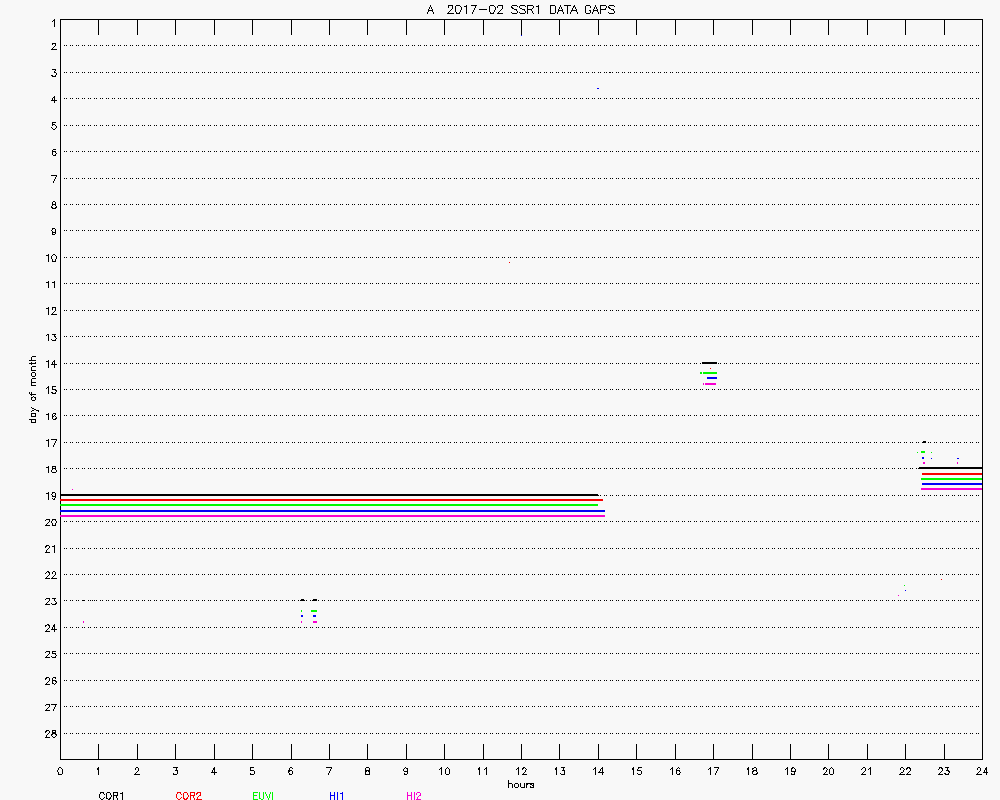The height and width of the screenshot is (800, 1000).
Task: Click the 'hours' x-axis label
Action: [520, 784]
